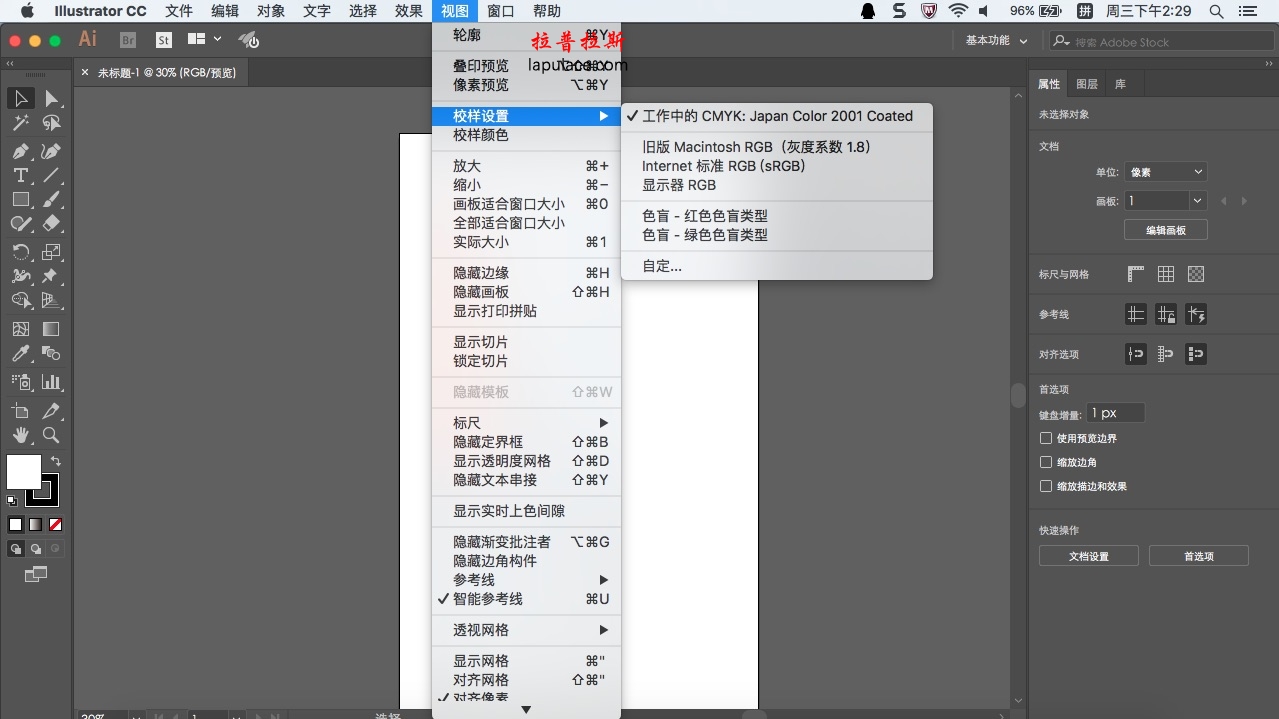Show the grid icon in properties panel
Screen dimensions: 1279x719
1166,274
